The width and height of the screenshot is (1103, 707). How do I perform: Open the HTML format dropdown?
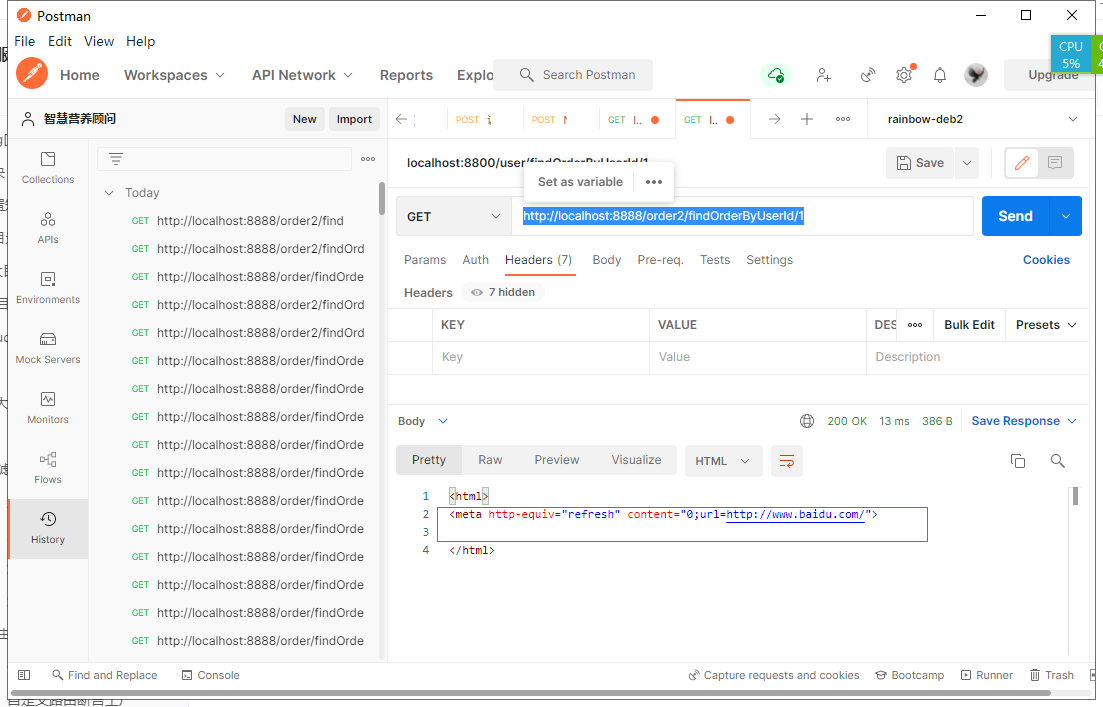pyautogui.click(x=723, y=461)
